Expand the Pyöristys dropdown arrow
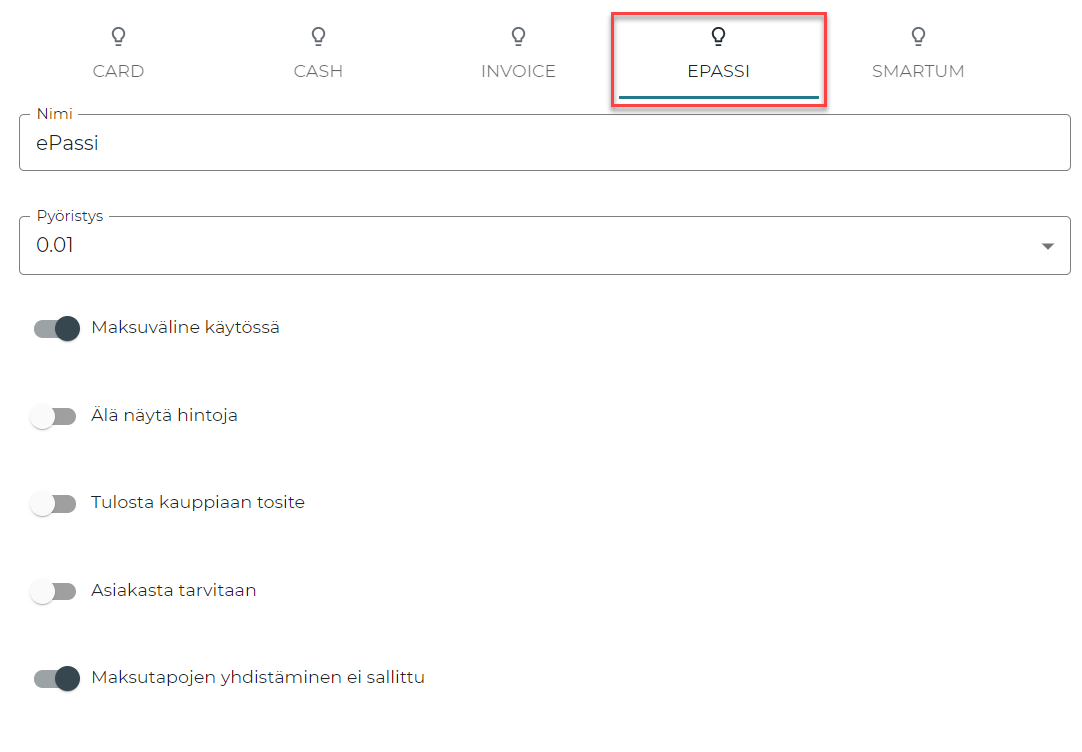1082x752 pixels. [1047, 246]
